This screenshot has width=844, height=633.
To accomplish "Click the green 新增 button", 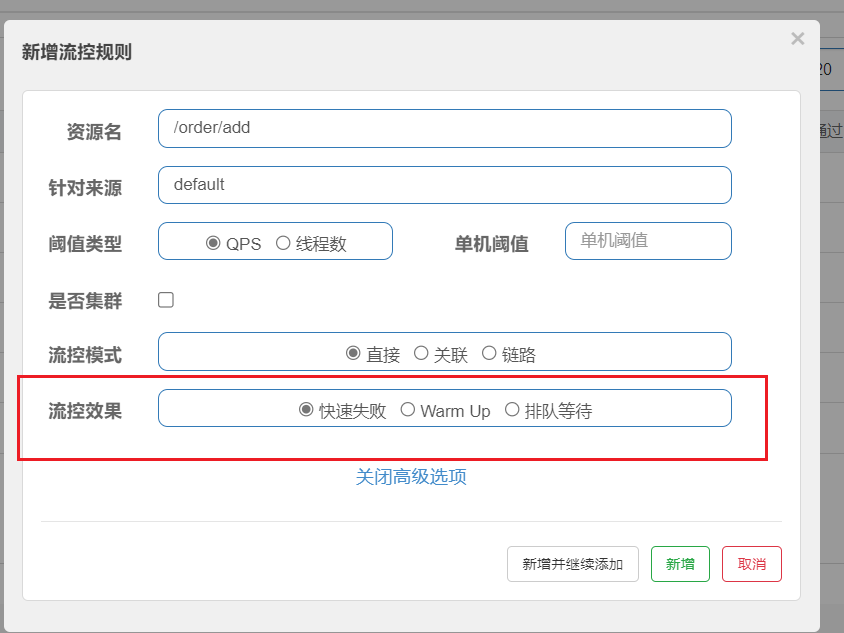I will 680,564.
